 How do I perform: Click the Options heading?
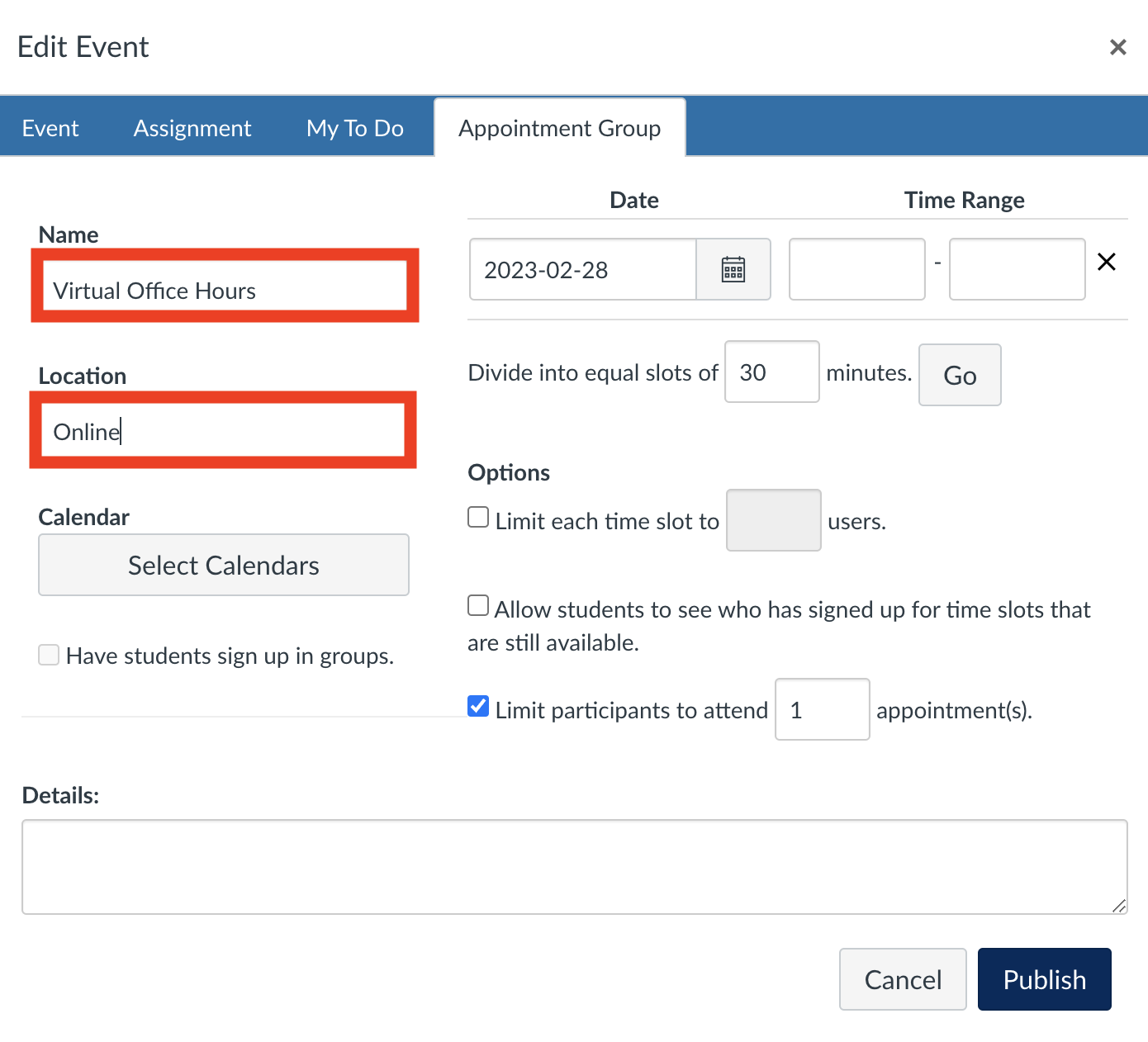click(509, 472)
